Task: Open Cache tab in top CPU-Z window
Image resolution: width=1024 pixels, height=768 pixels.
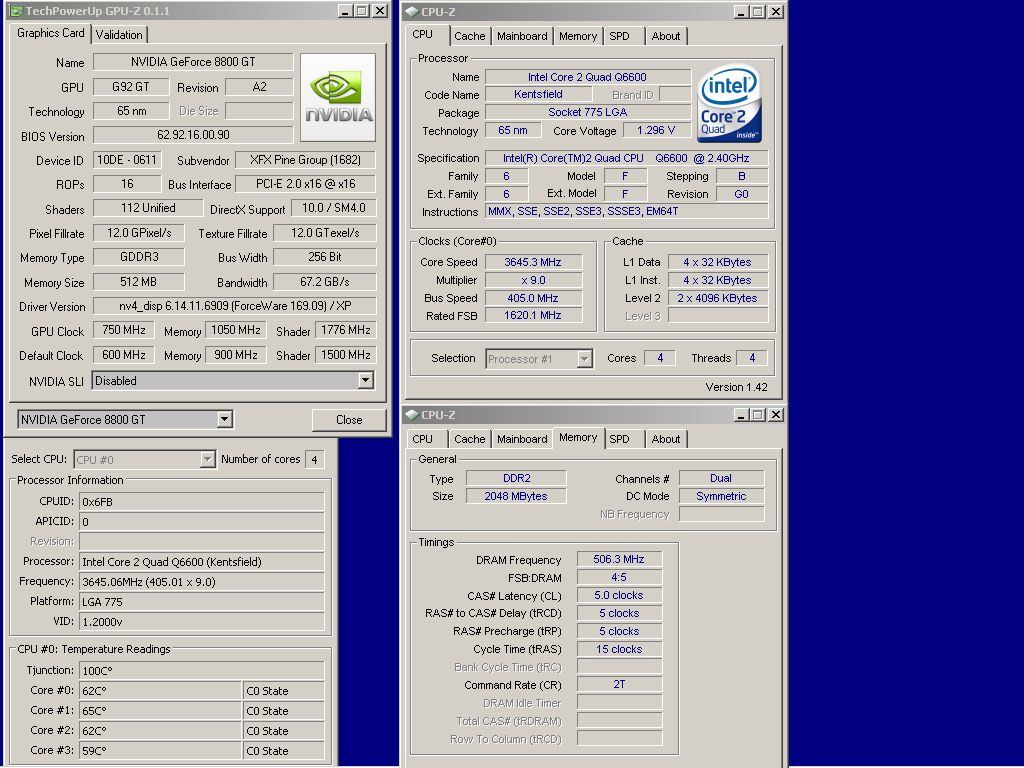Action: 470,36
